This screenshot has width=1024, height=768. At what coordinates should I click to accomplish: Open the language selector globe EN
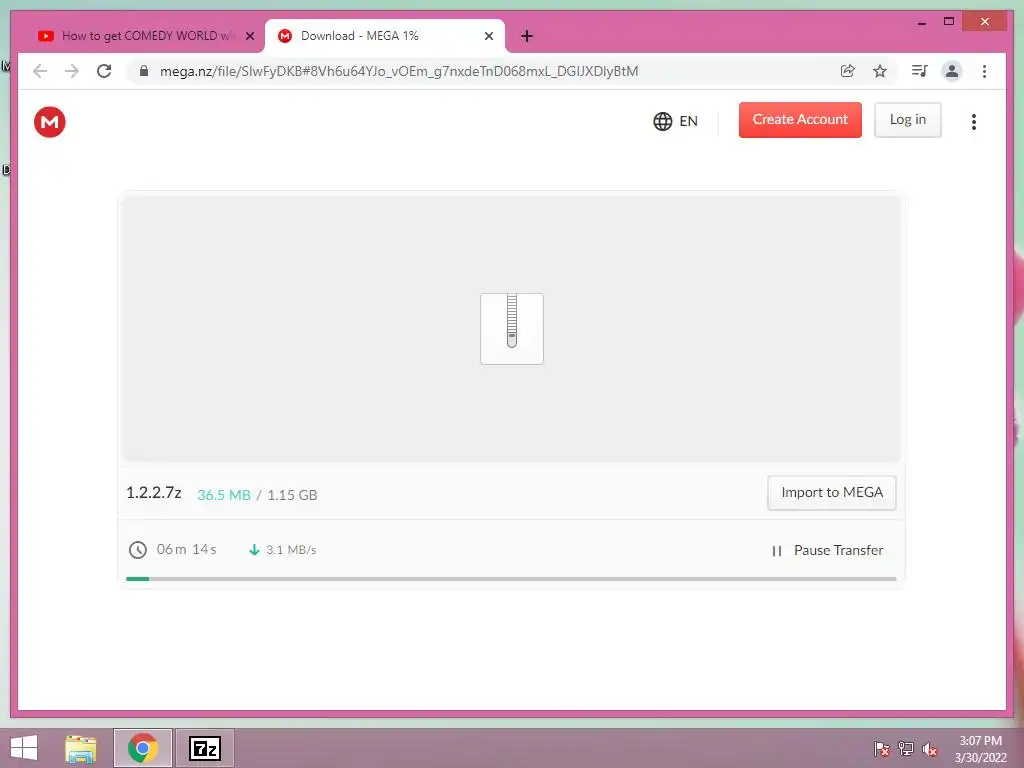pos(675,121)
